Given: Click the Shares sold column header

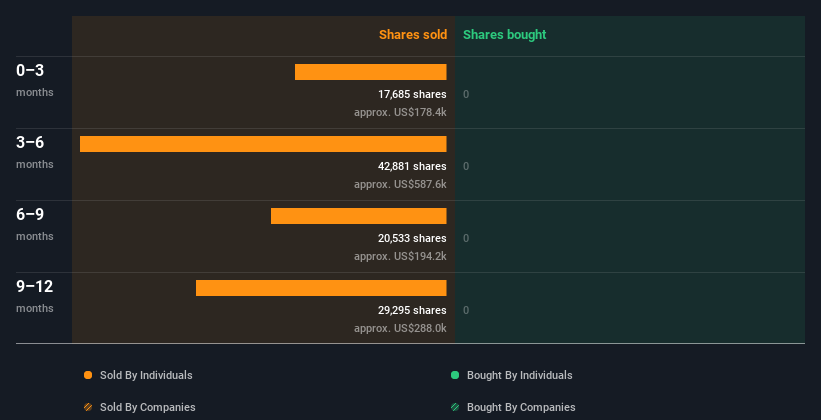Looking at the screenshot, I should tap(413, 35).
